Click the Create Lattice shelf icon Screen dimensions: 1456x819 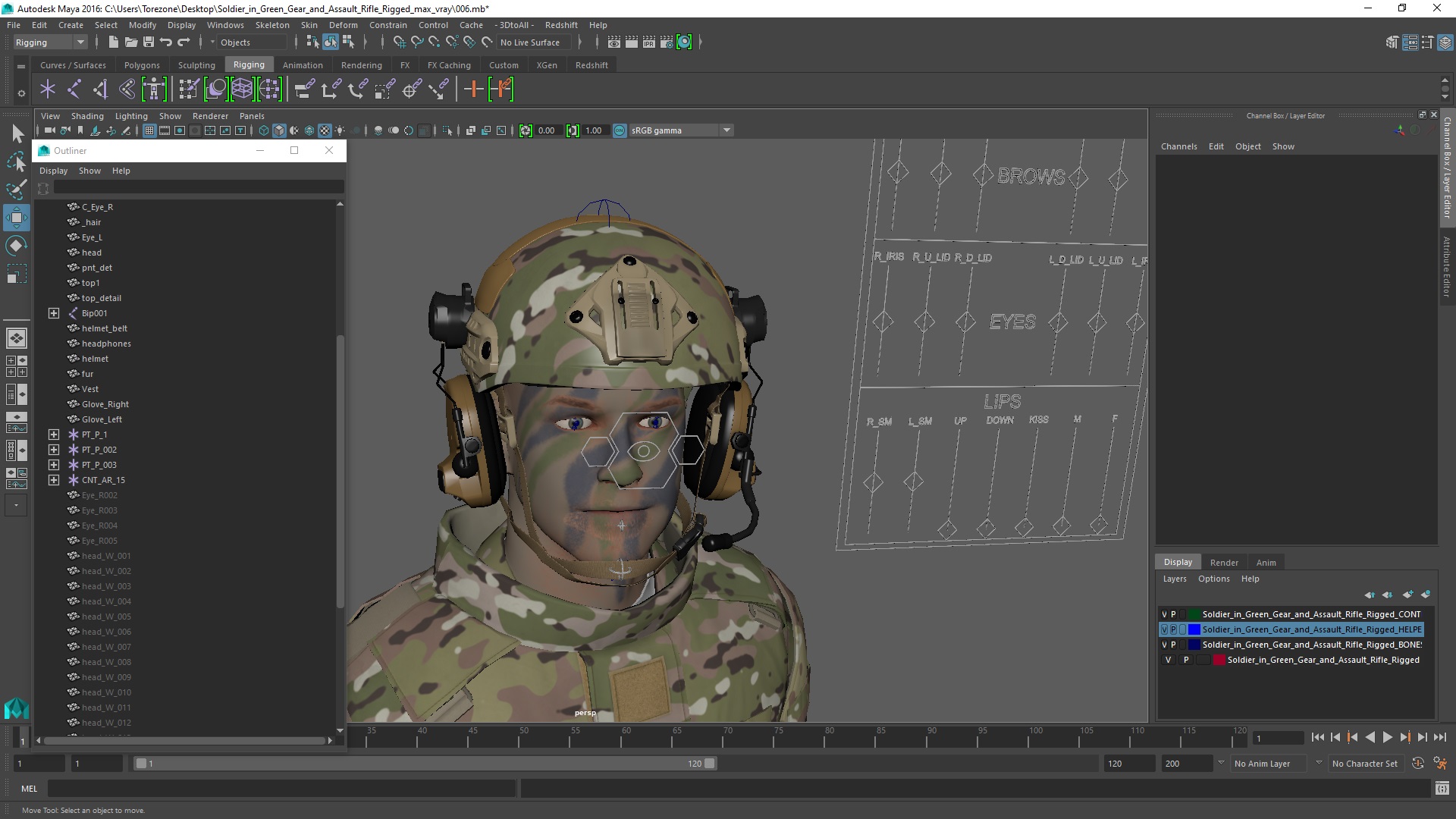click(x=242, y=89)
